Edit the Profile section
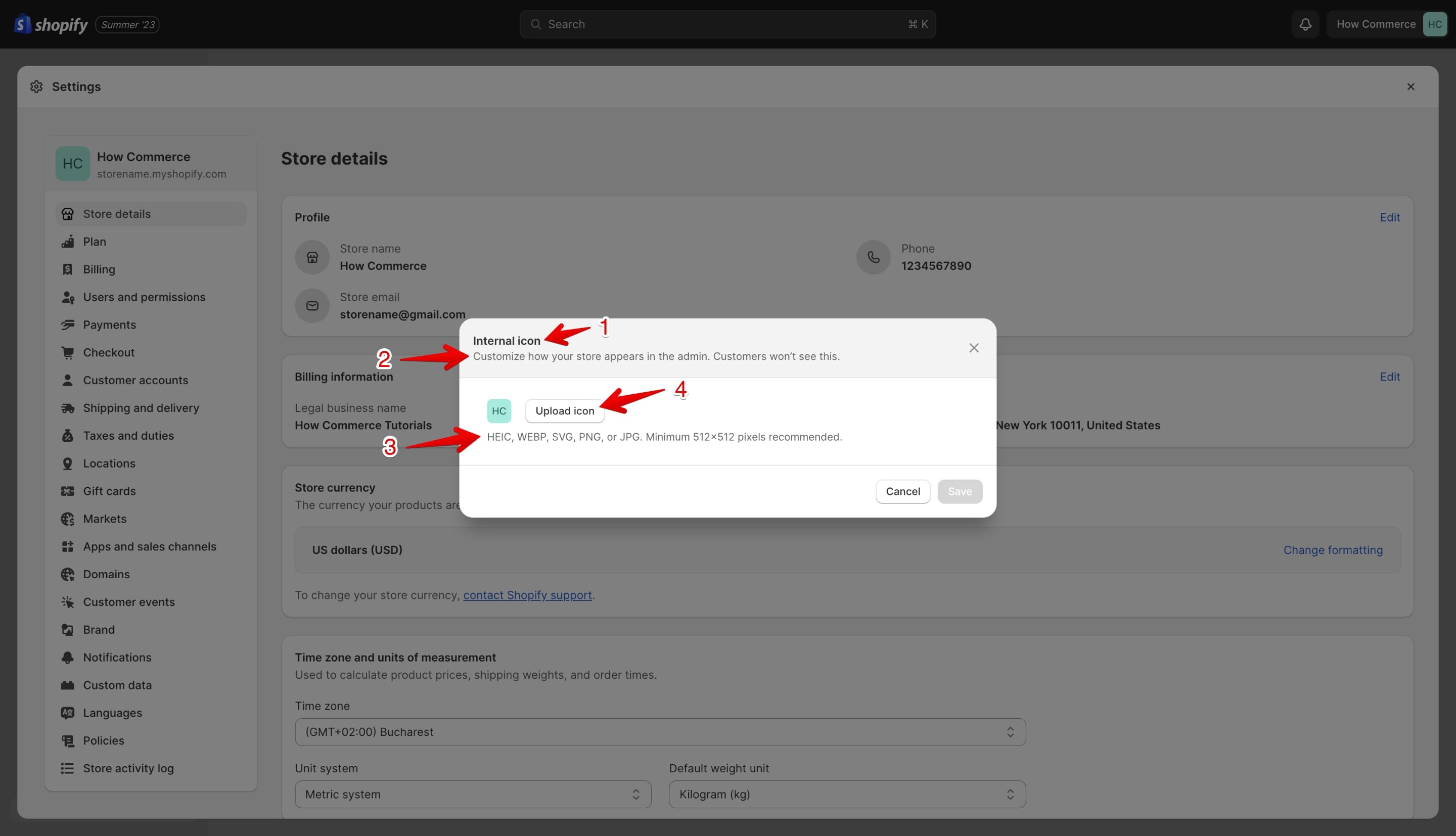The width and height of the screenshot is (1456, 836). point(1389,218)
